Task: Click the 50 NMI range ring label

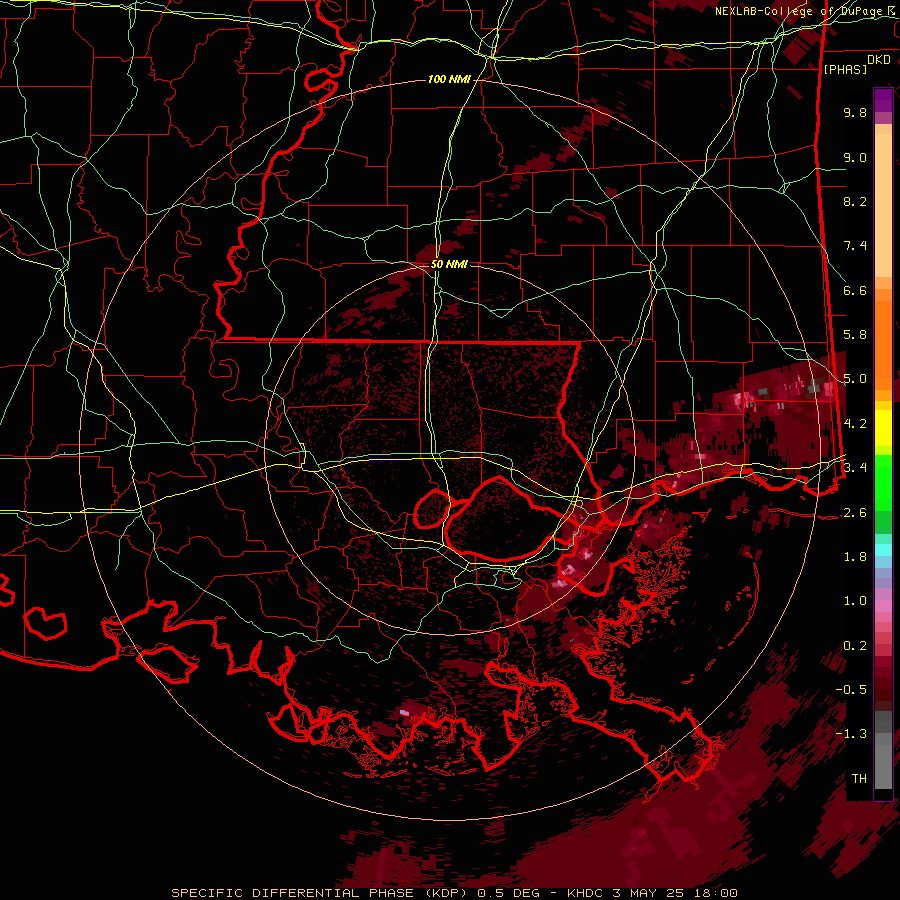Action: 449,265
